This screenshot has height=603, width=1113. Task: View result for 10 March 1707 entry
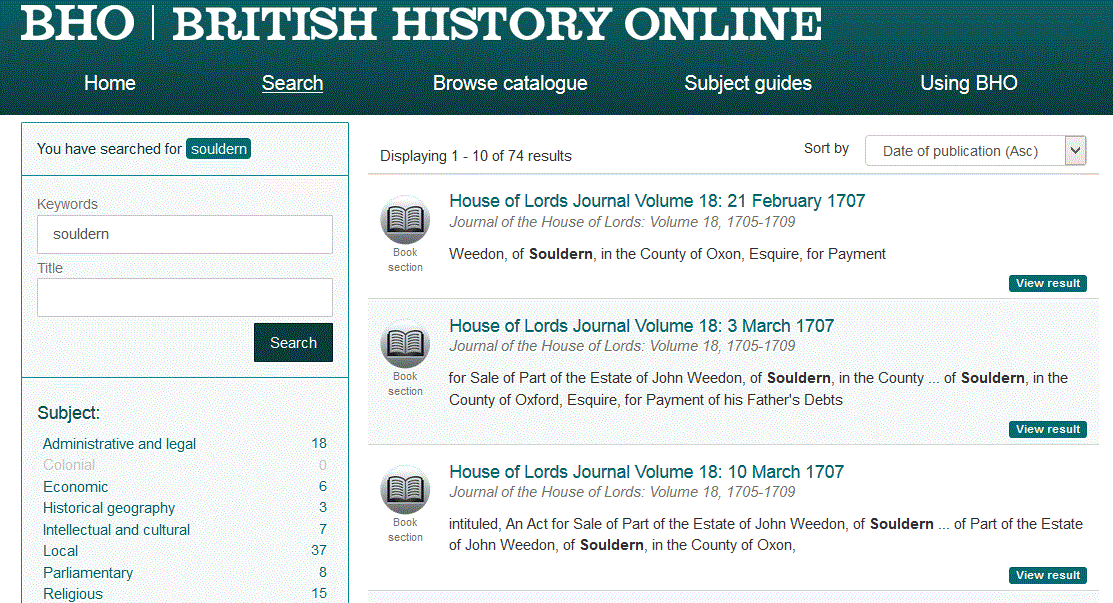tap(1048, 575)
